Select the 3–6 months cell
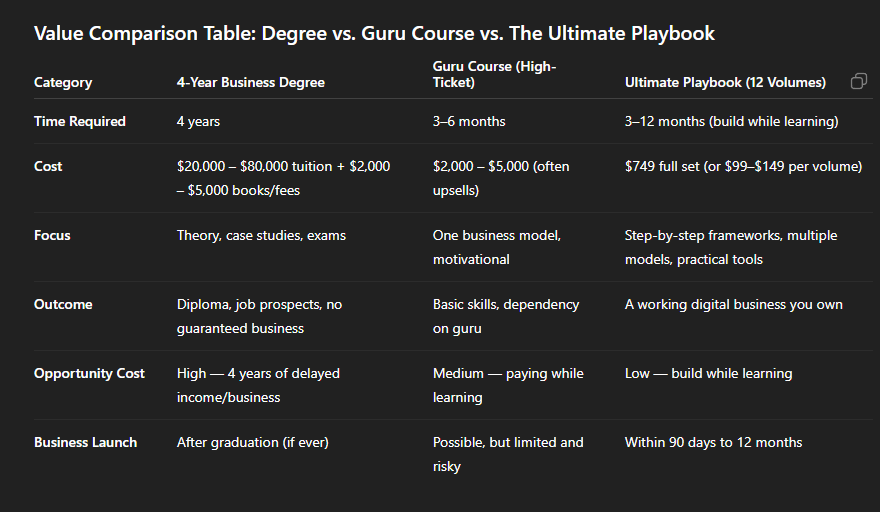This screenshot has width=880, height=512. pyautogui.click(x=469, y=122)
